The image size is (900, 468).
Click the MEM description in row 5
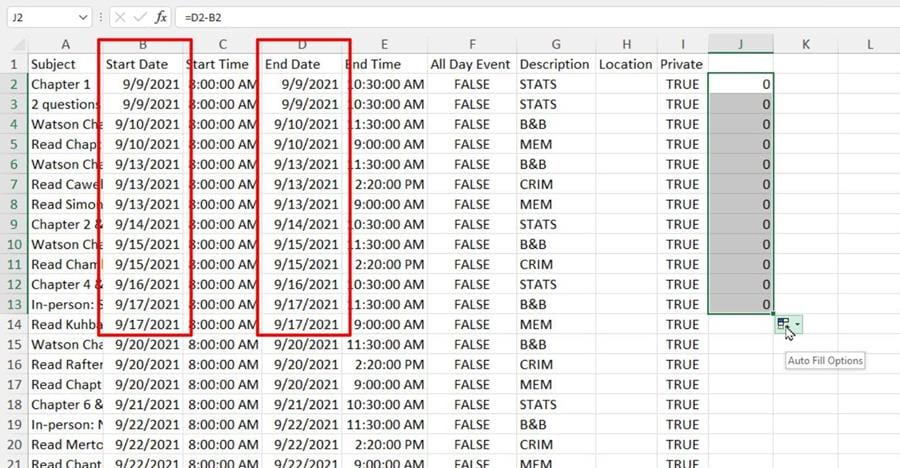coord(556,144)
